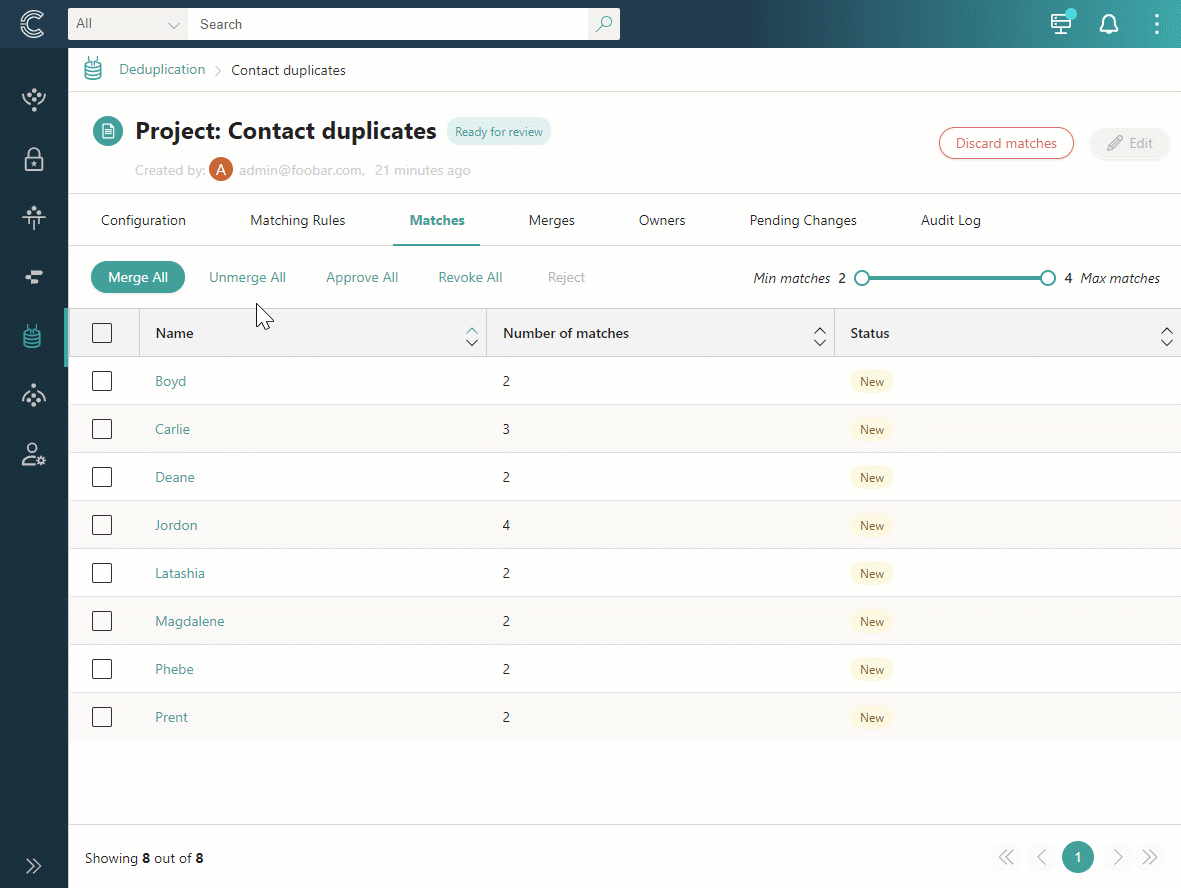Screen dimensions: 1181x888
Task: Tick the checkbox next to Boyd
Action: tap(101, 380)
